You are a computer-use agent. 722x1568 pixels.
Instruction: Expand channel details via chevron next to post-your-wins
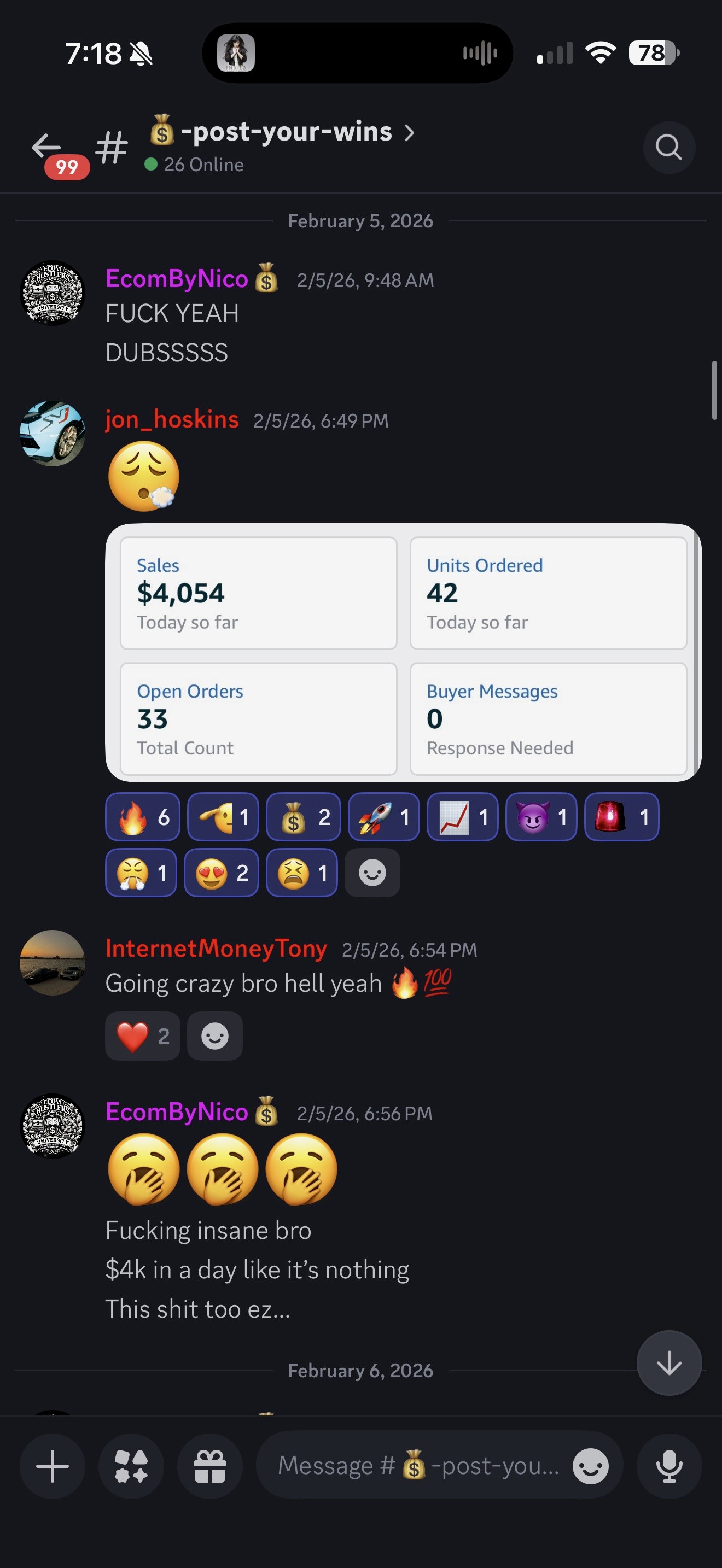pyautogui.click(x=409, y=132)
